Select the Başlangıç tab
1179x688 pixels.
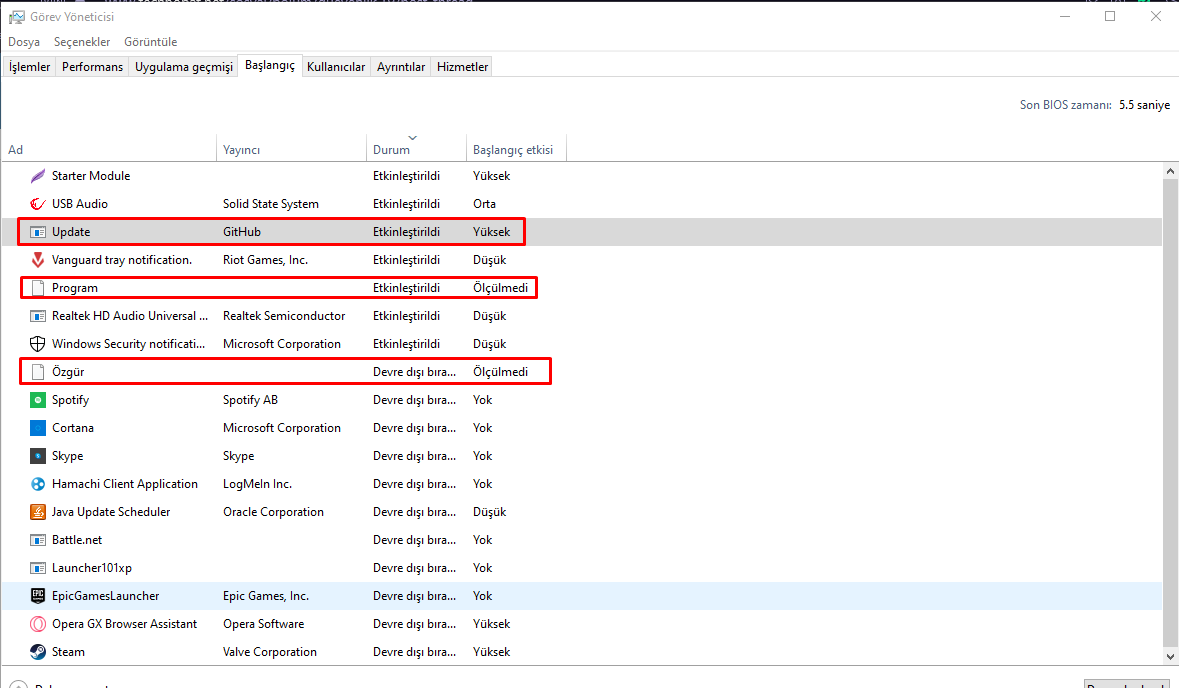tap(270, 65)
